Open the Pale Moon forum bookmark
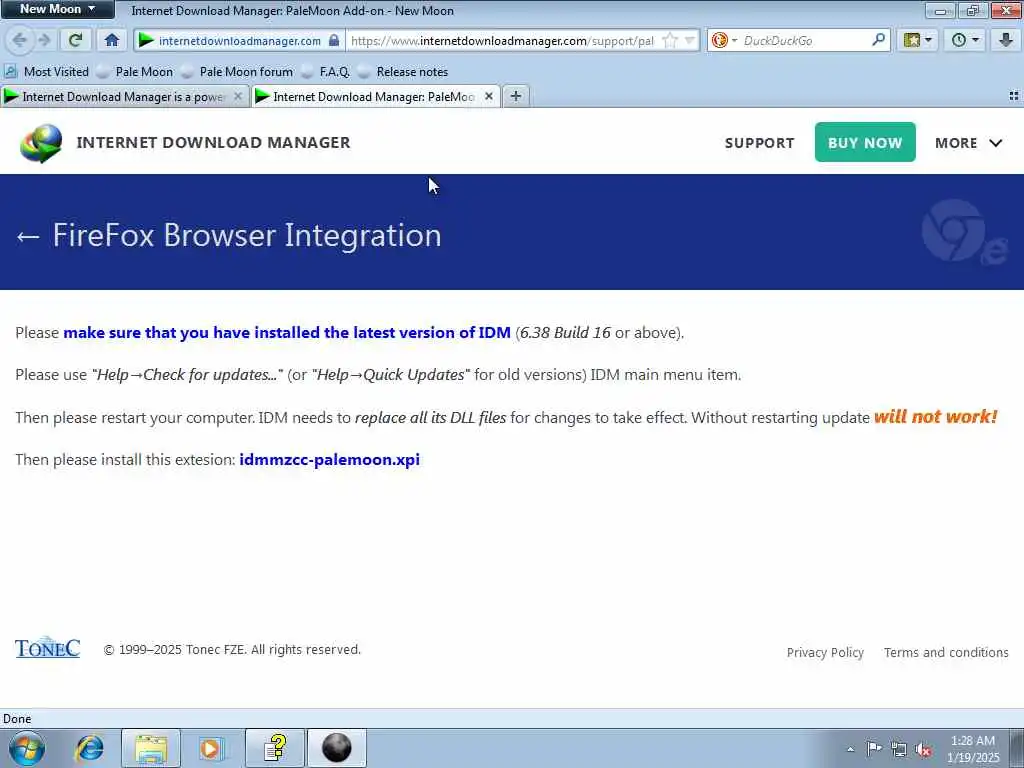This screenshot has width=1024, height=768. click(237, 72)
